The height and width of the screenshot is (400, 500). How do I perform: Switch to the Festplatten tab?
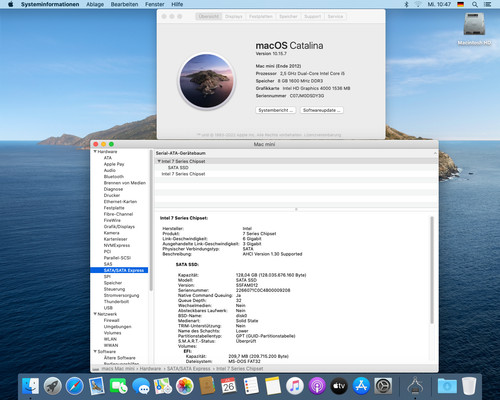click(261, 16)
